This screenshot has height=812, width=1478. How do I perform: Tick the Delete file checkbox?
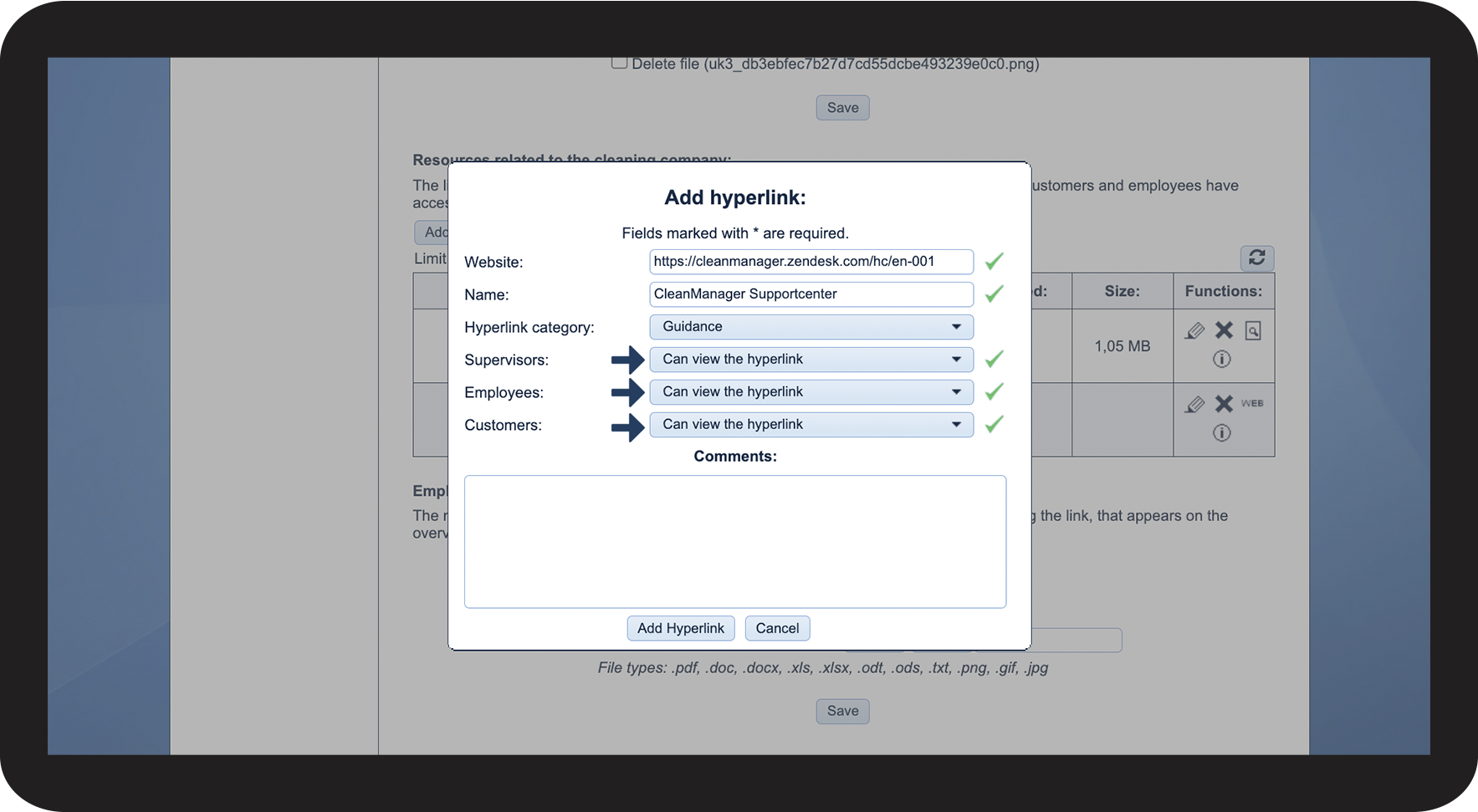pos(619,63)
